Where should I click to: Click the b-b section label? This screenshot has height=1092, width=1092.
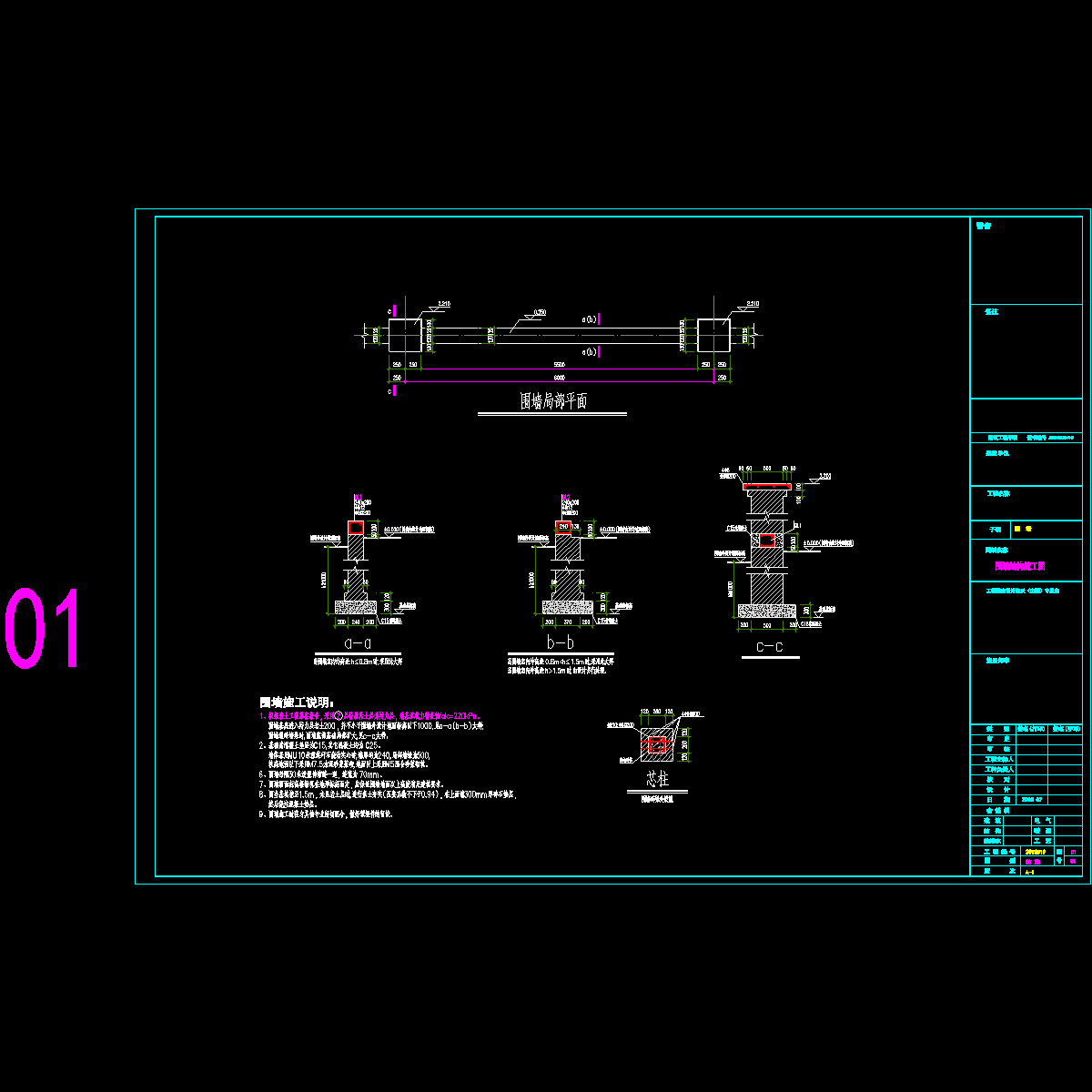click(x=559, y=643)
